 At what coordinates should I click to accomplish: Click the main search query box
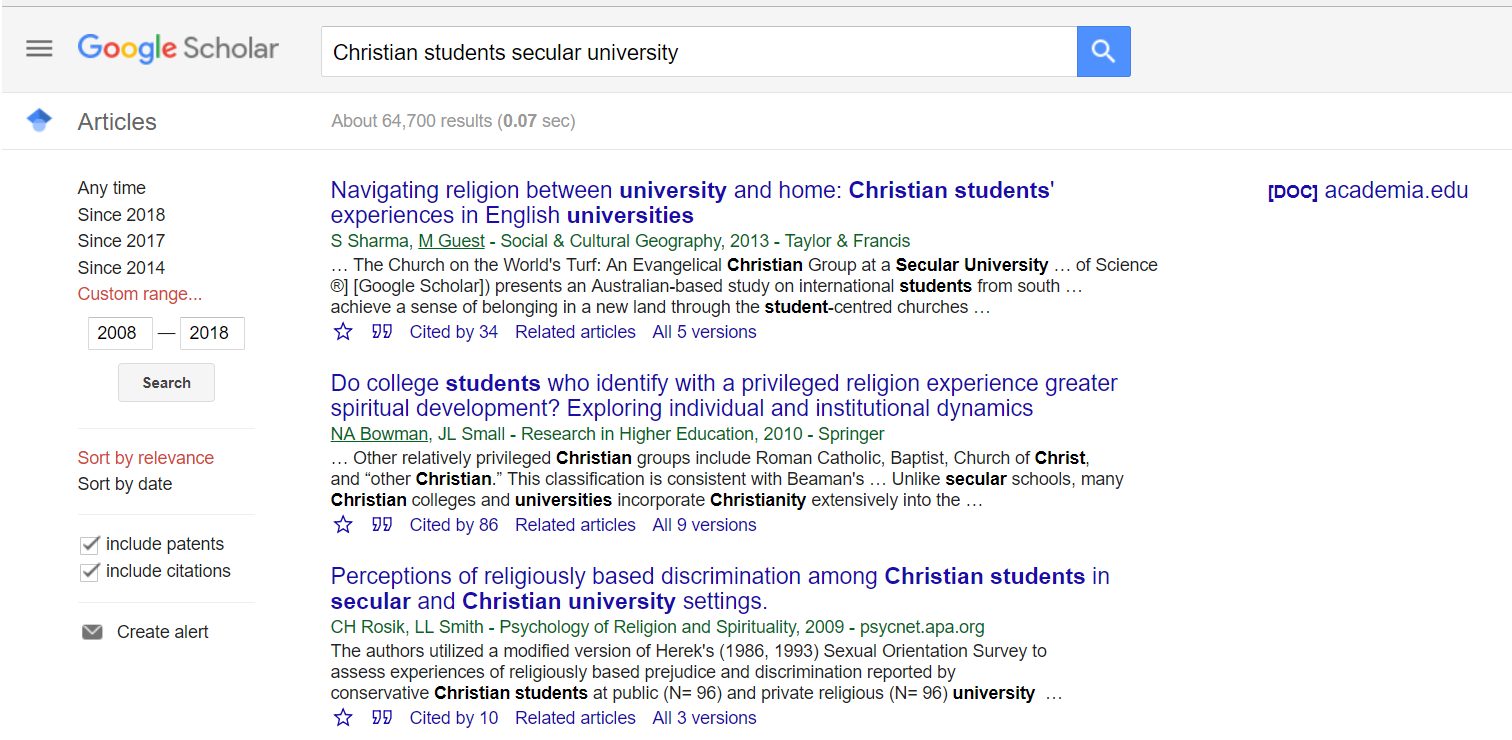tap(698, 52)
